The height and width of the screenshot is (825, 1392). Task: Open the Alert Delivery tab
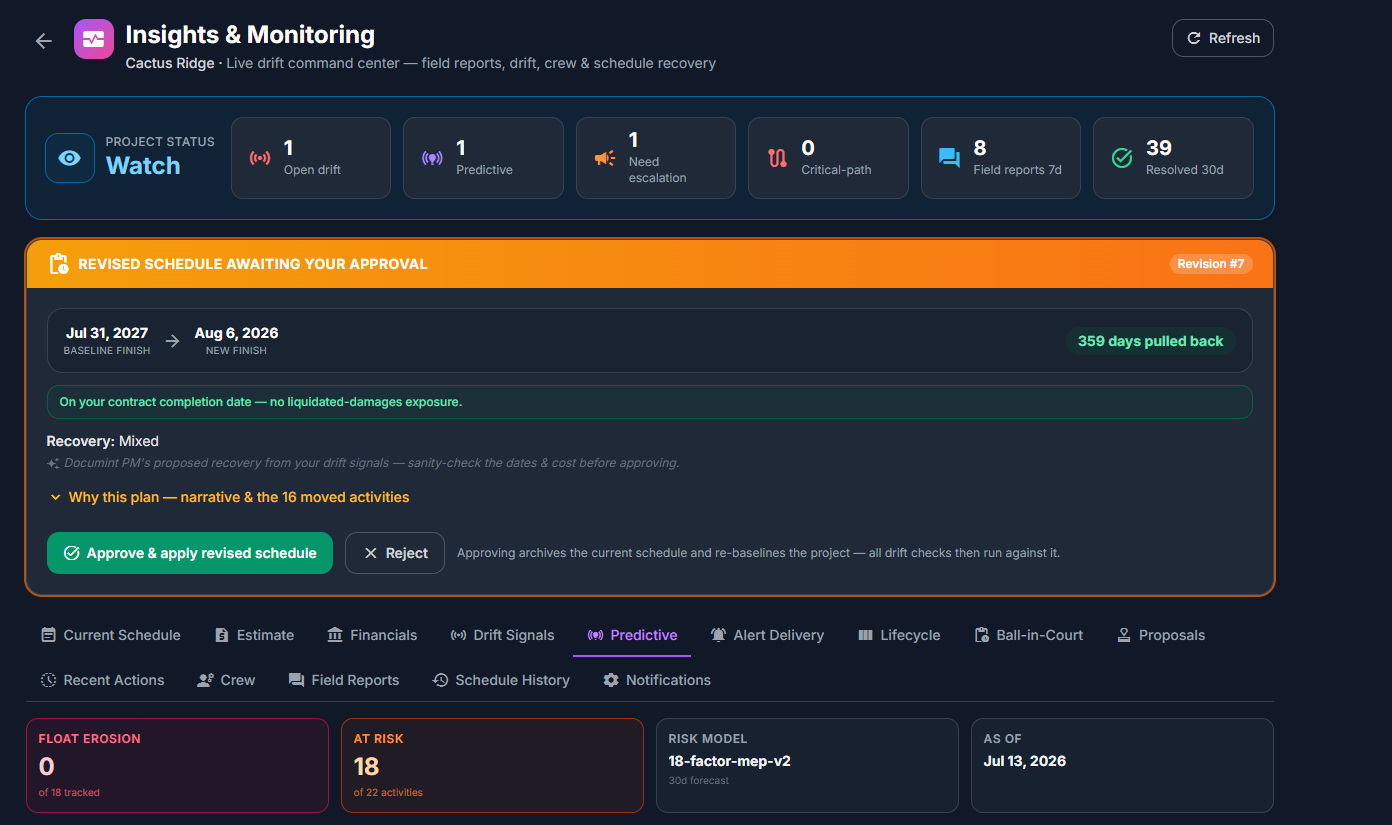767,635
